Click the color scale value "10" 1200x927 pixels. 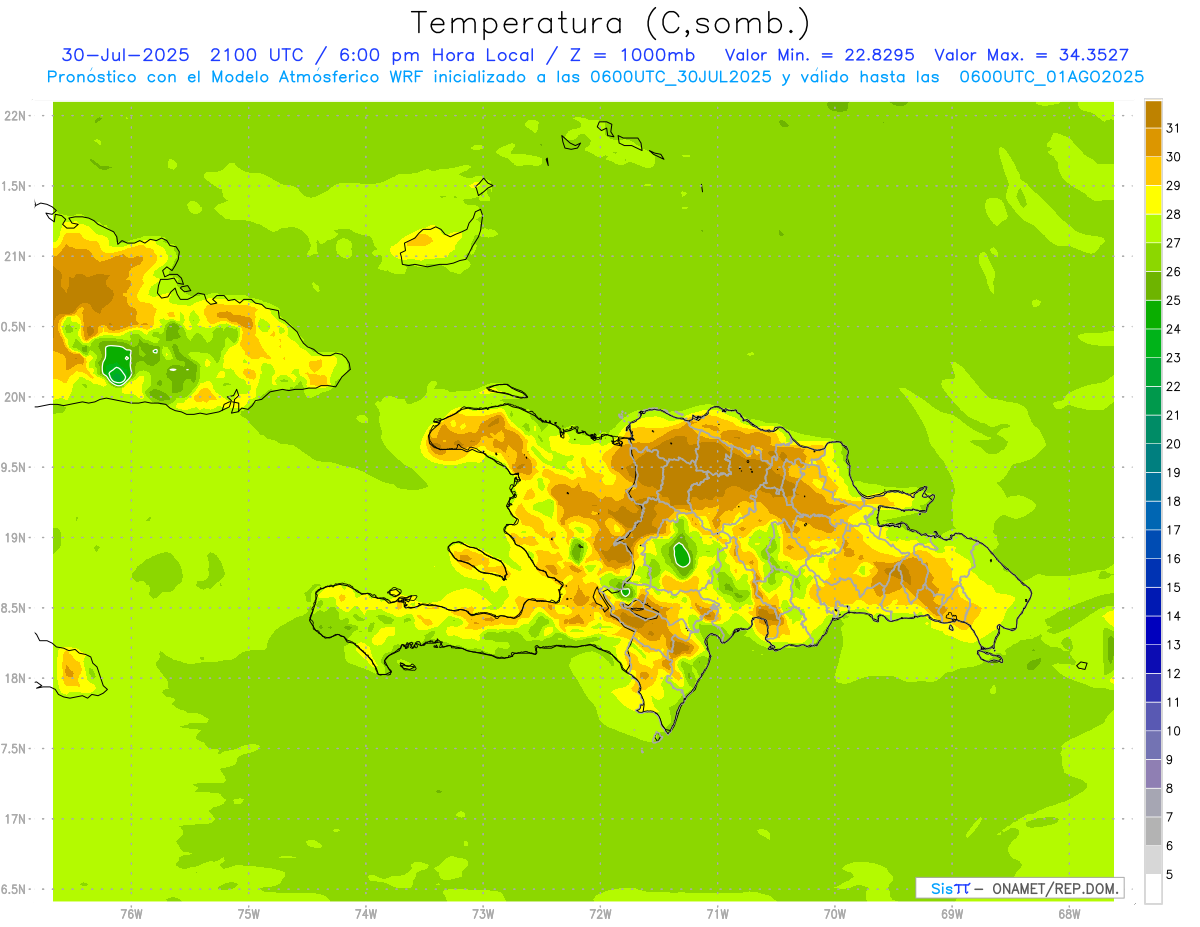click(x=1173, y=731)
